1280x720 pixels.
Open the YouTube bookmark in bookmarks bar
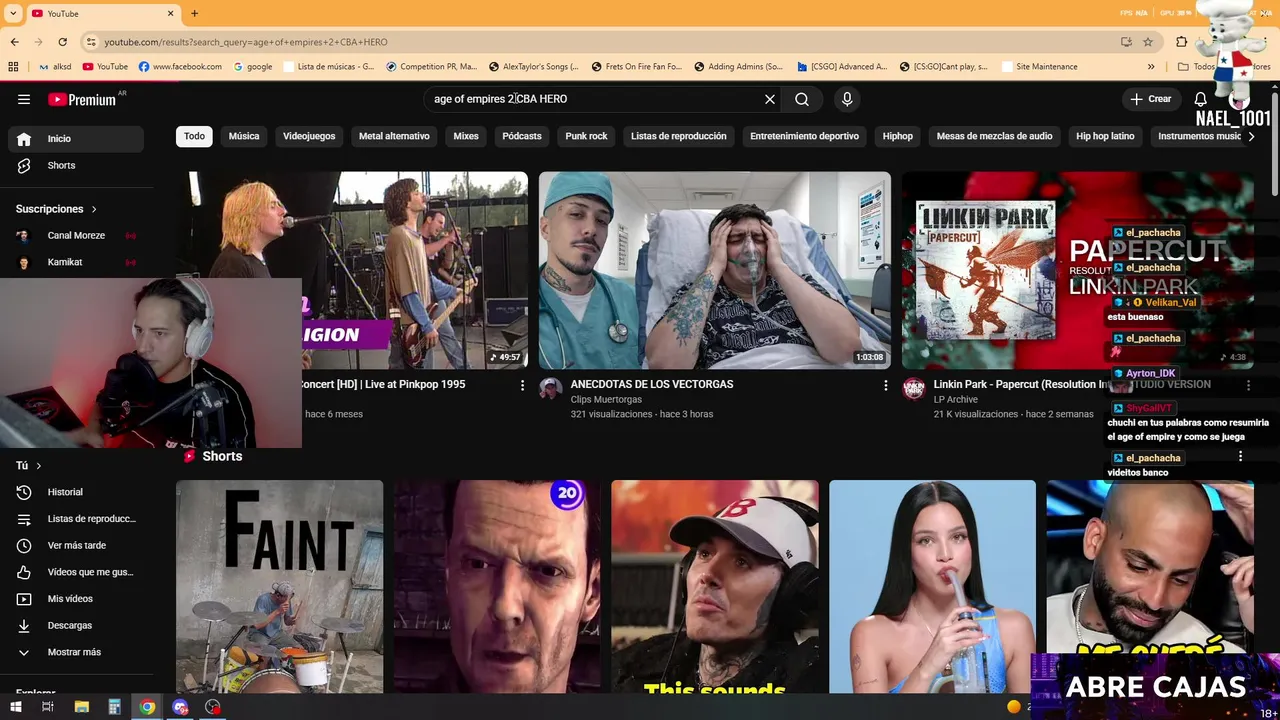coord(105,67)
